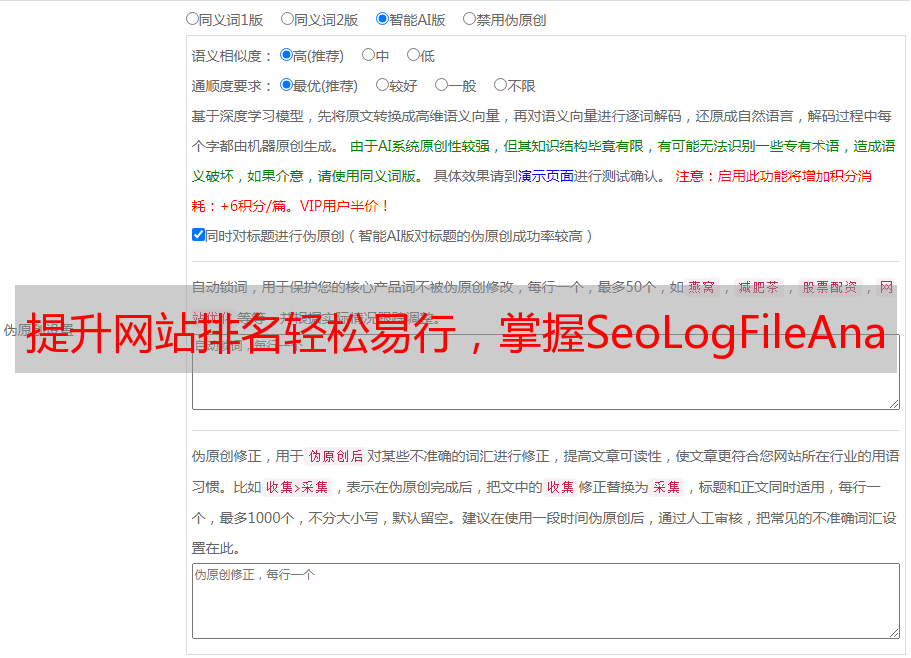Open the 演示页面 link
Image resolution: width=911 pixels, height=658 pixels.
point(546,176)
